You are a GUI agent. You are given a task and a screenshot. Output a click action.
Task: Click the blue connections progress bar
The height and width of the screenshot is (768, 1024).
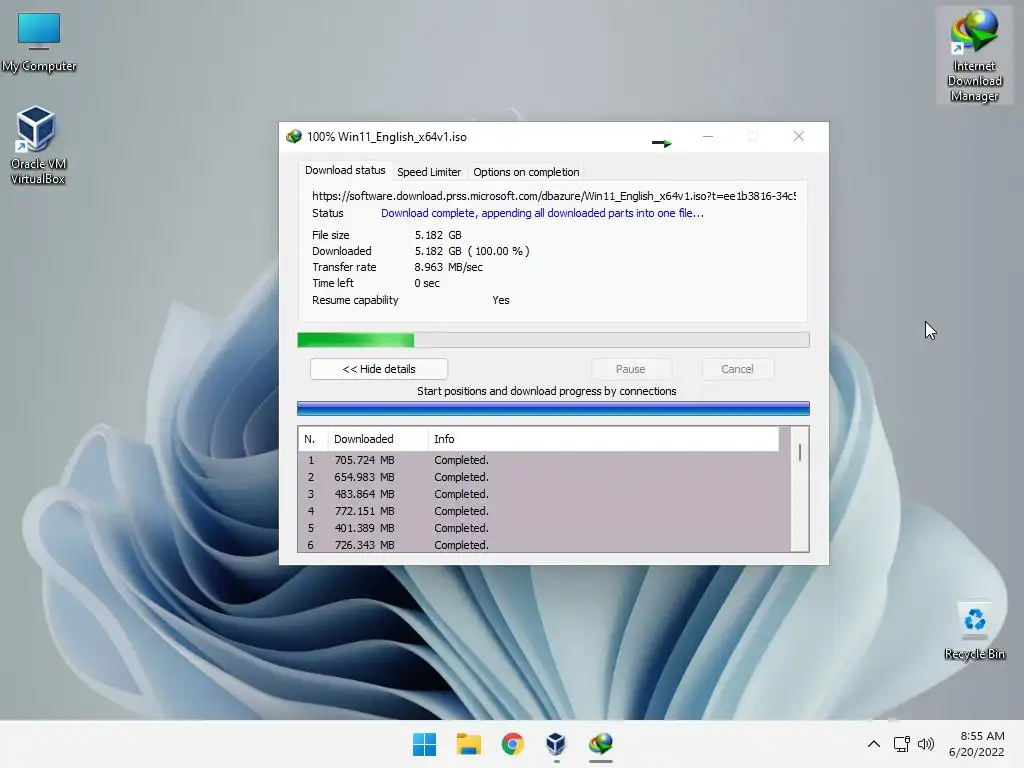(x=553, y=409)
